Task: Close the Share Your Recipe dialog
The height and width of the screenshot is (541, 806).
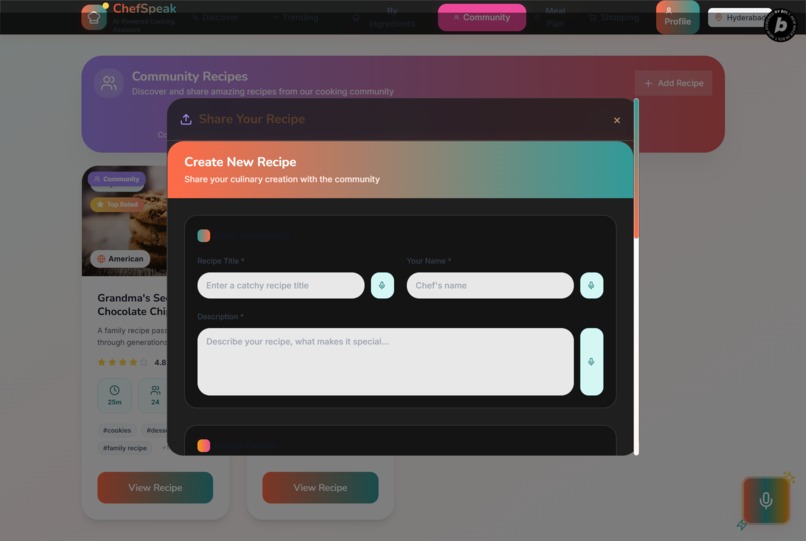Action: click(x=617, y=120)
